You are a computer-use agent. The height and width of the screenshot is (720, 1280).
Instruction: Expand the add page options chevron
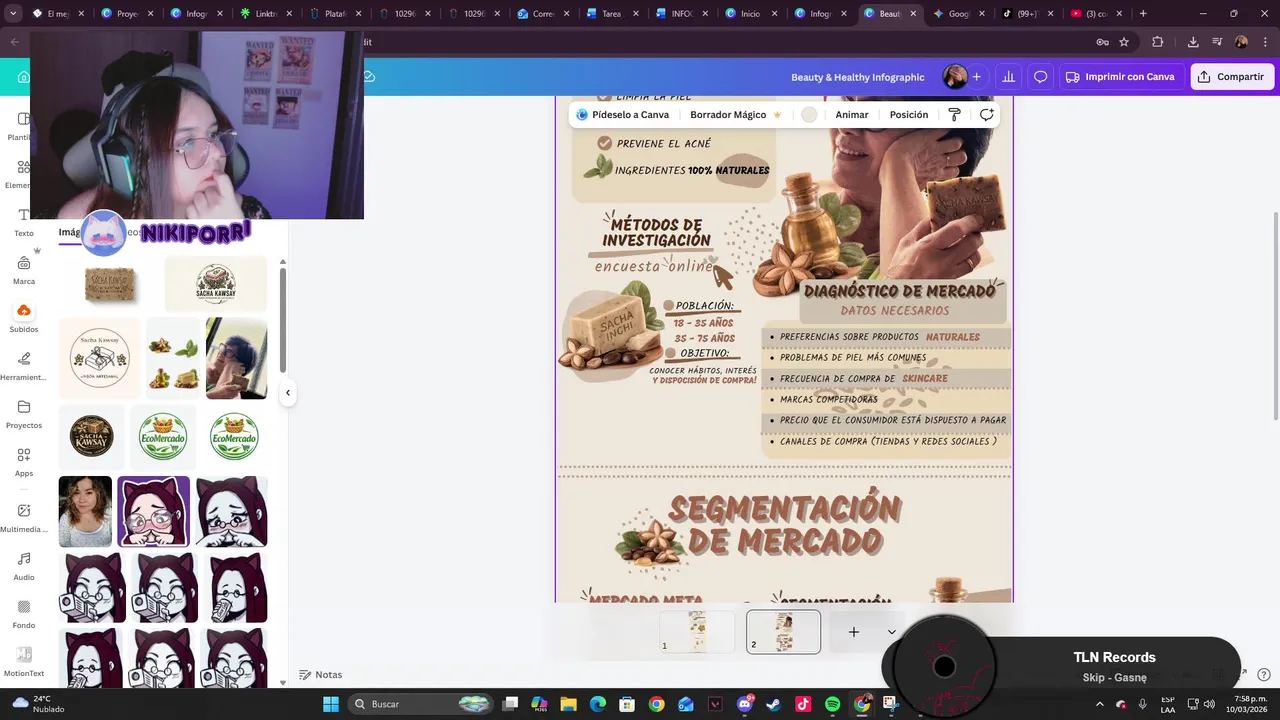click(x=892, y=632)
